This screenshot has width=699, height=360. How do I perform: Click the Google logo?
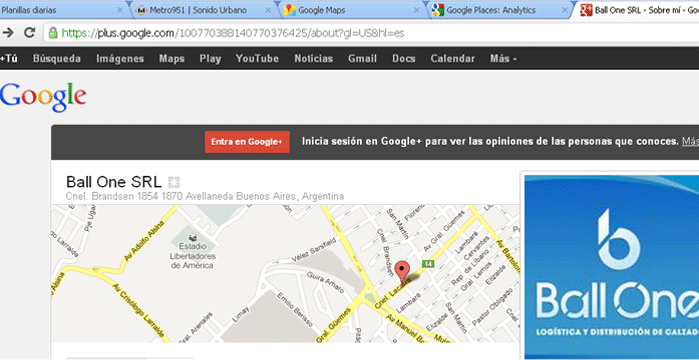pyautogui.click(x=43, y=97)
